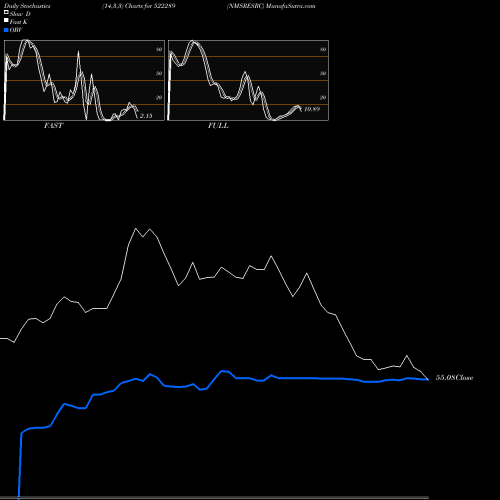The height and width of the screenshot is (500, 500).
Task: Click the 10.89 value in FULL chart
Action: (312, 109)
